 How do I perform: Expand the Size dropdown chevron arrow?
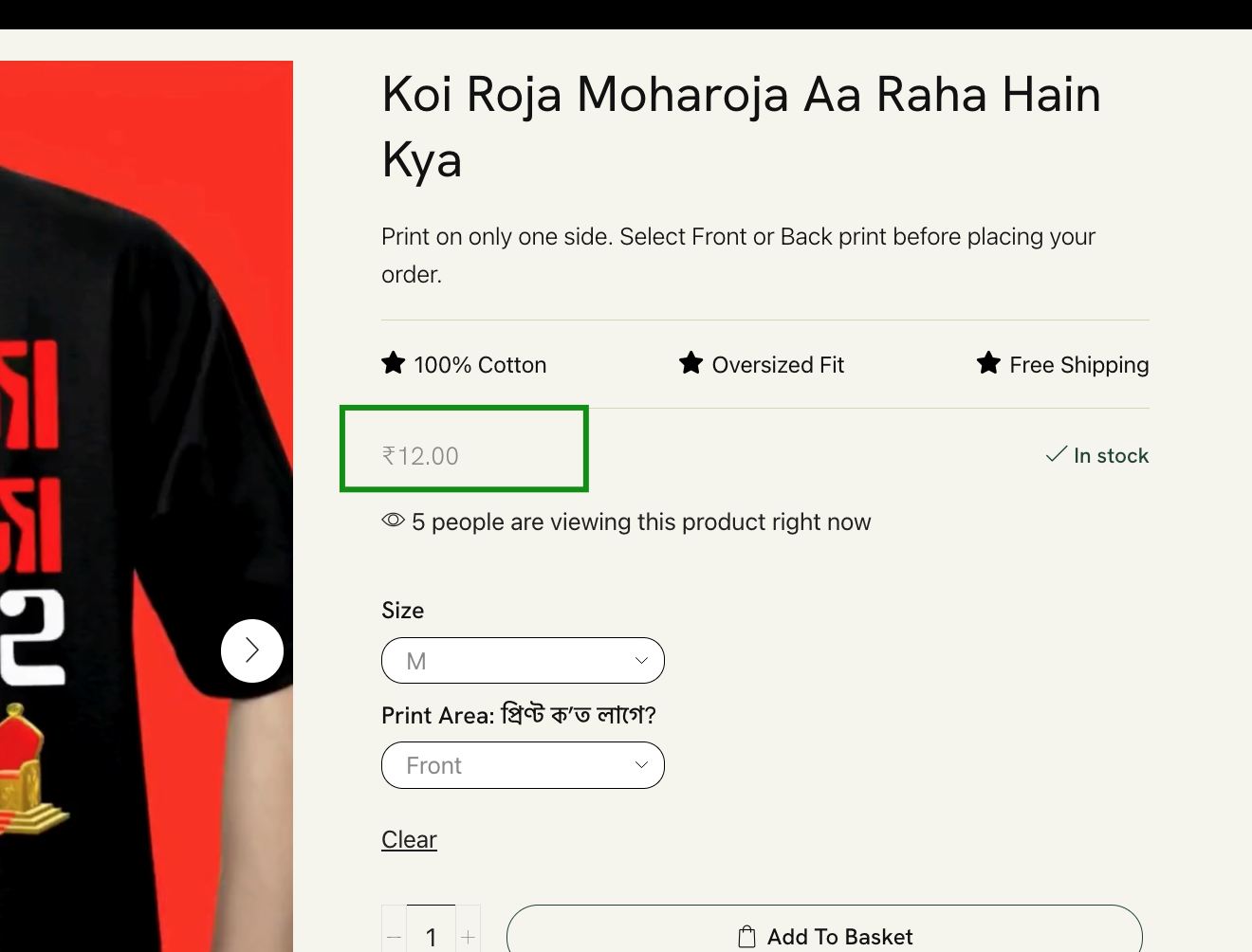(x=641, y=661)
